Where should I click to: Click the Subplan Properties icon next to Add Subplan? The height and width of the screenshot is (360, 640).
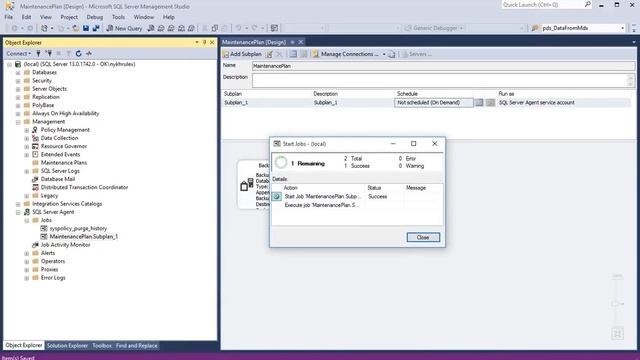269,54
